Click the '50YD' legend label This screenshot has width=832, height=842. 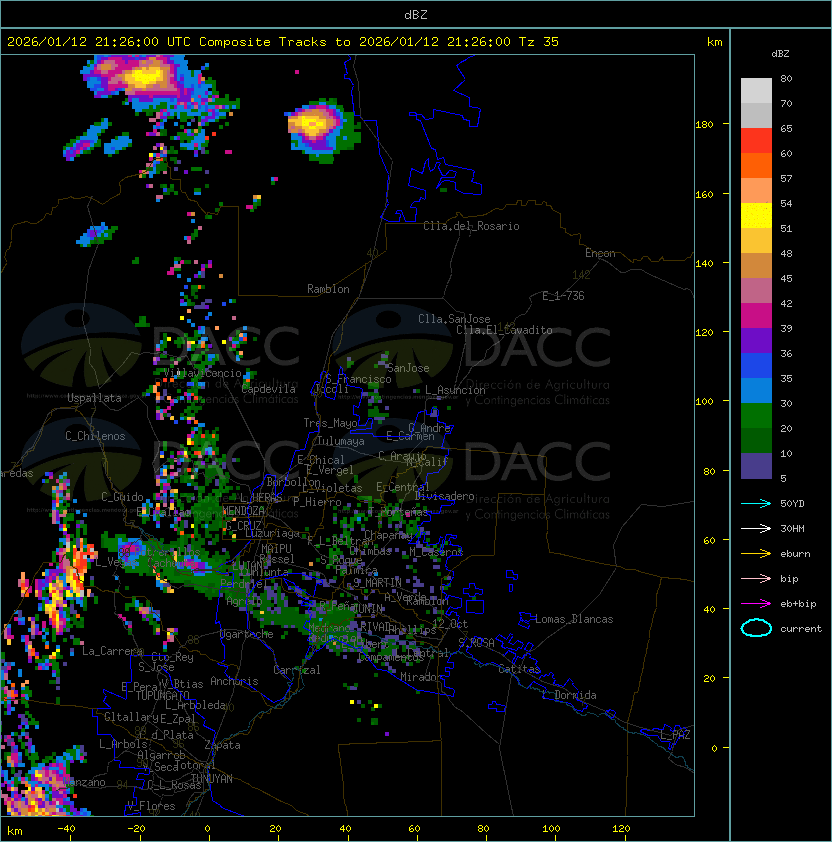[x=792, y=503]
